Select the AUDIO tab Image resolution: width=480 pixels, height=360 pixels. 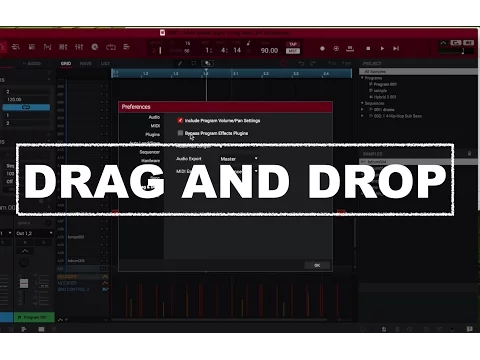tap(32, 63)
